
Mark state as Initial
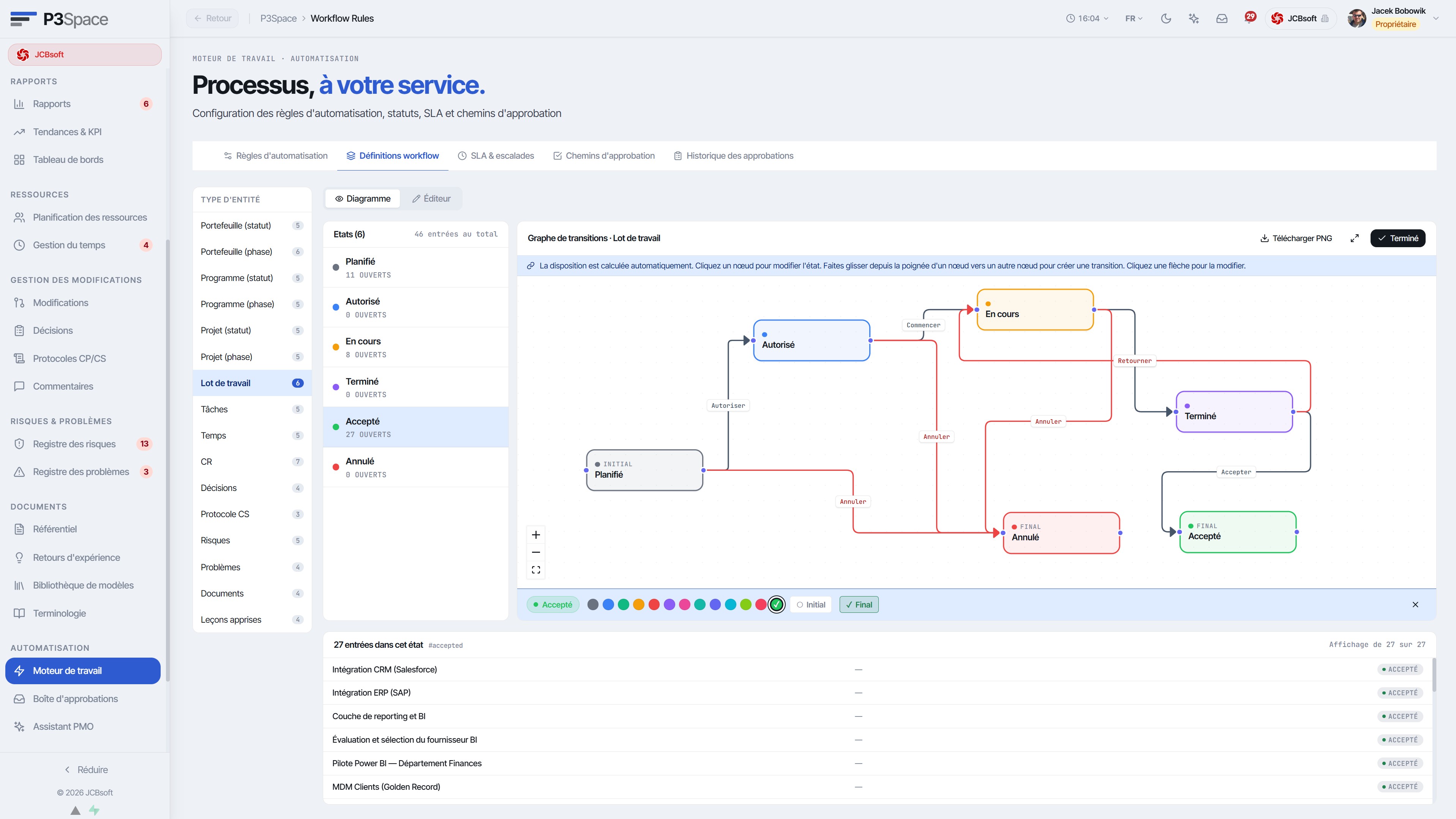pyautogui.click(x=810, y=604)
